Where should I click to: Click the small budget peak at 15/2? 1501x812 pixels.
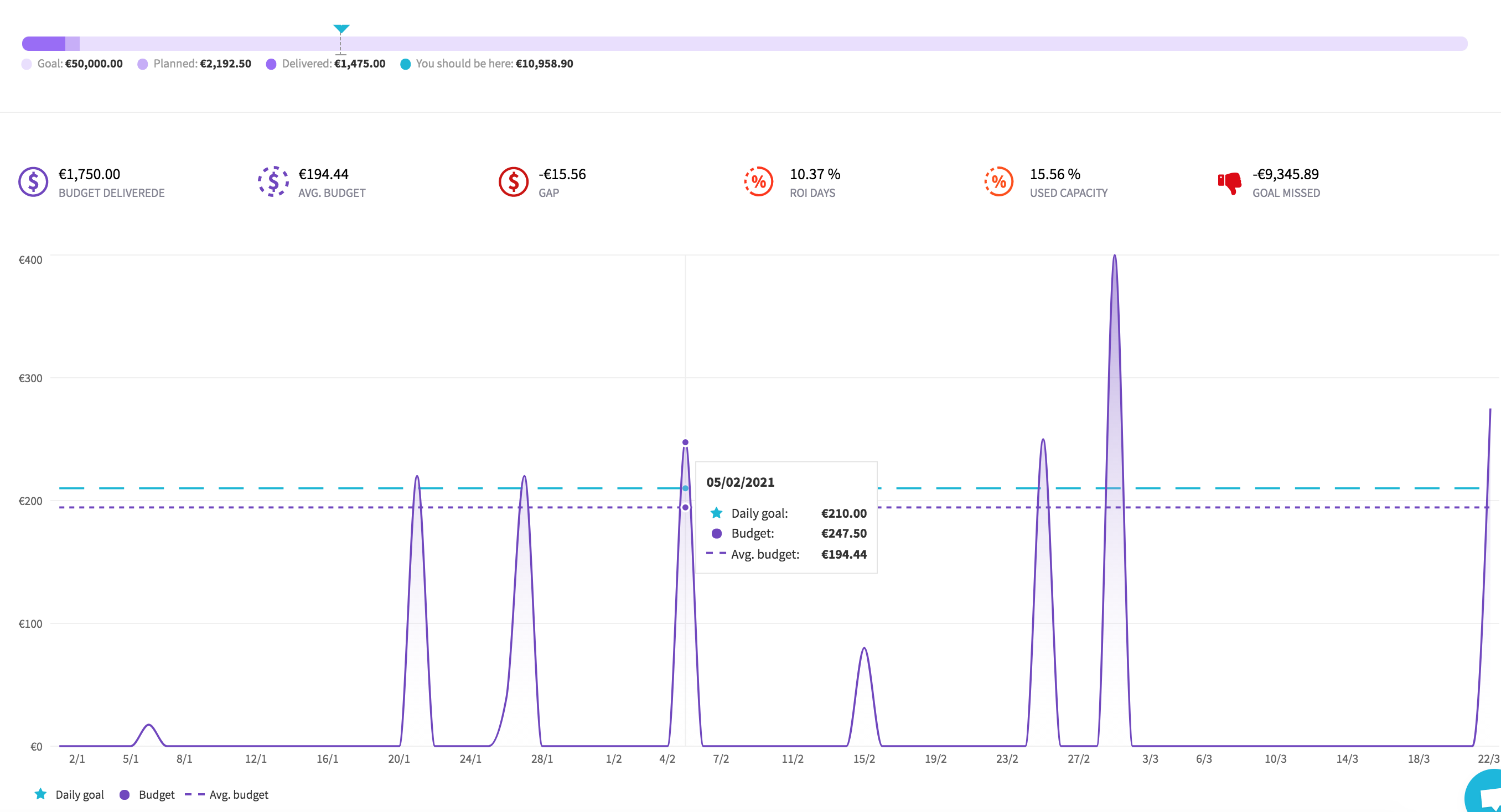click(x=864, y=648)
